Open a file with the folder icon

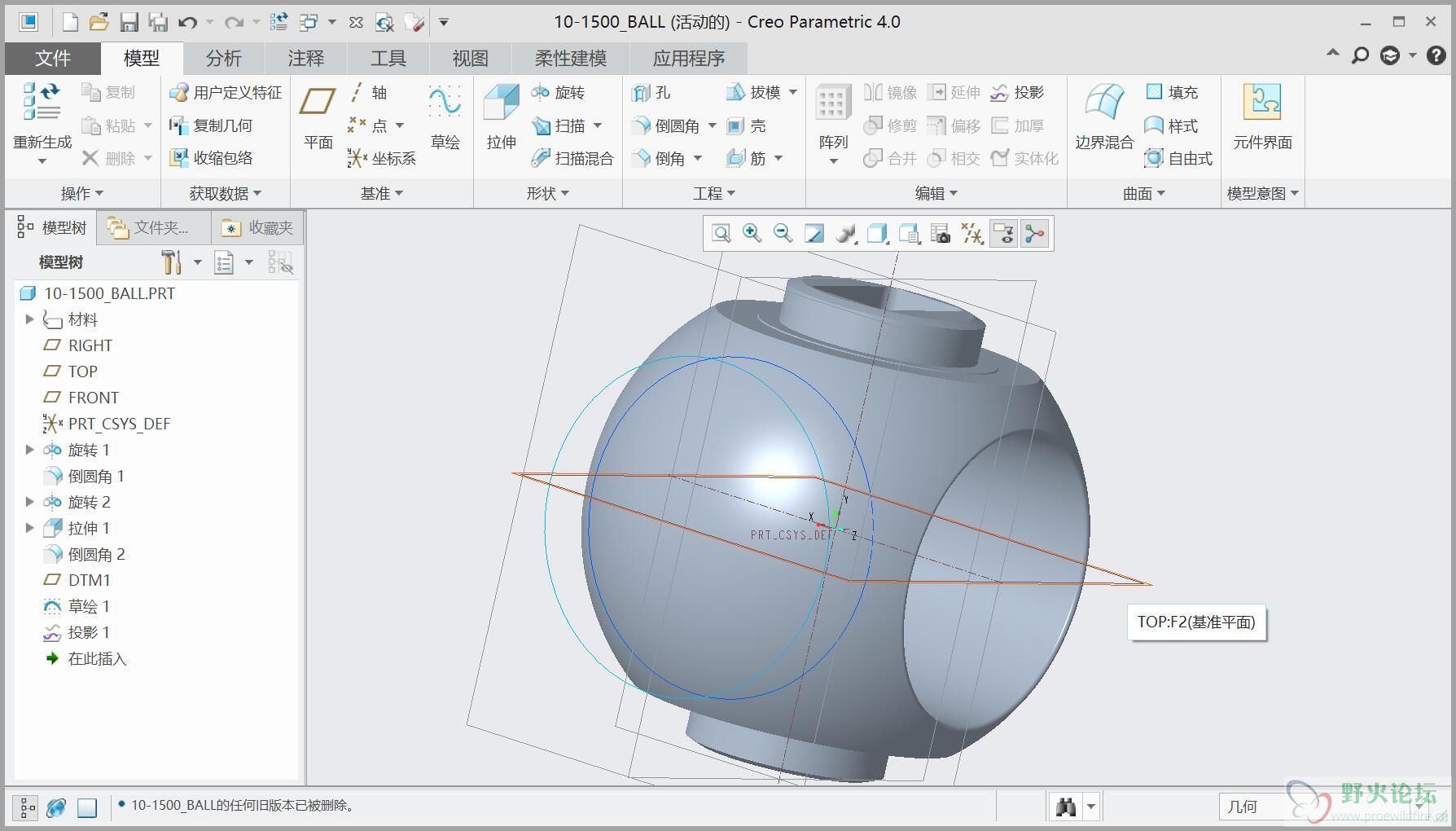click(99, 22)
